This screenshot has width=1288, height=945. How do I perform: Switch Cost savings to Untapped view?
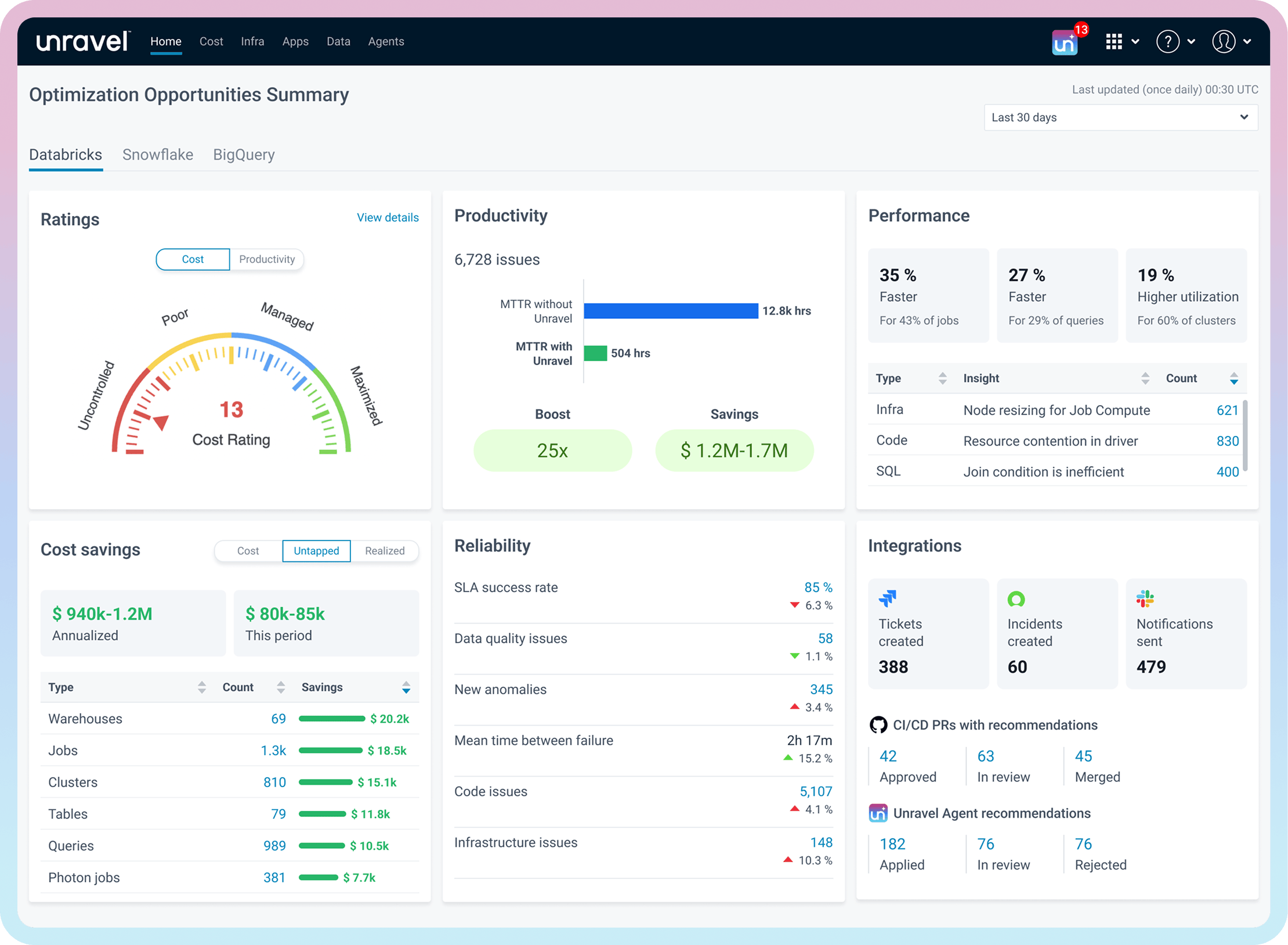[316, 551]
